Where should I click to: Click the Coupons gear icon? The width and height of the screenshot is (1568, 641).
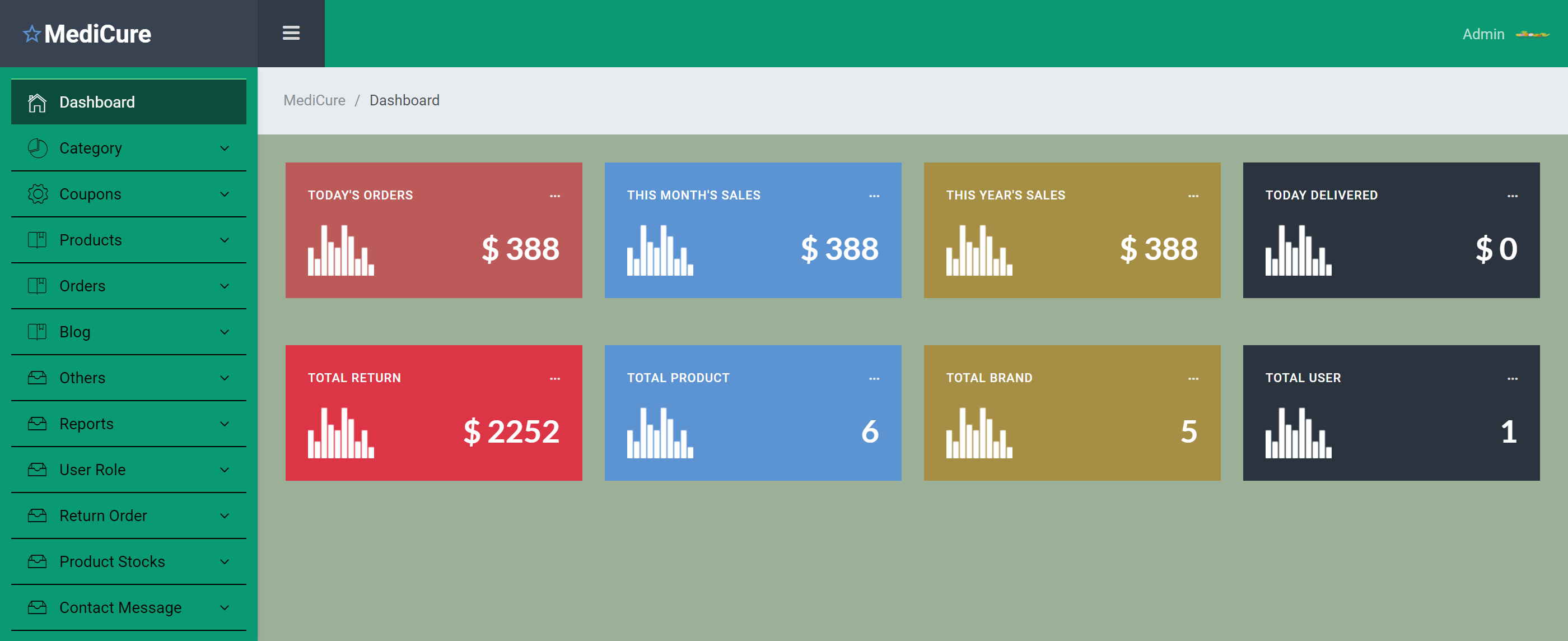coord(37,194)
